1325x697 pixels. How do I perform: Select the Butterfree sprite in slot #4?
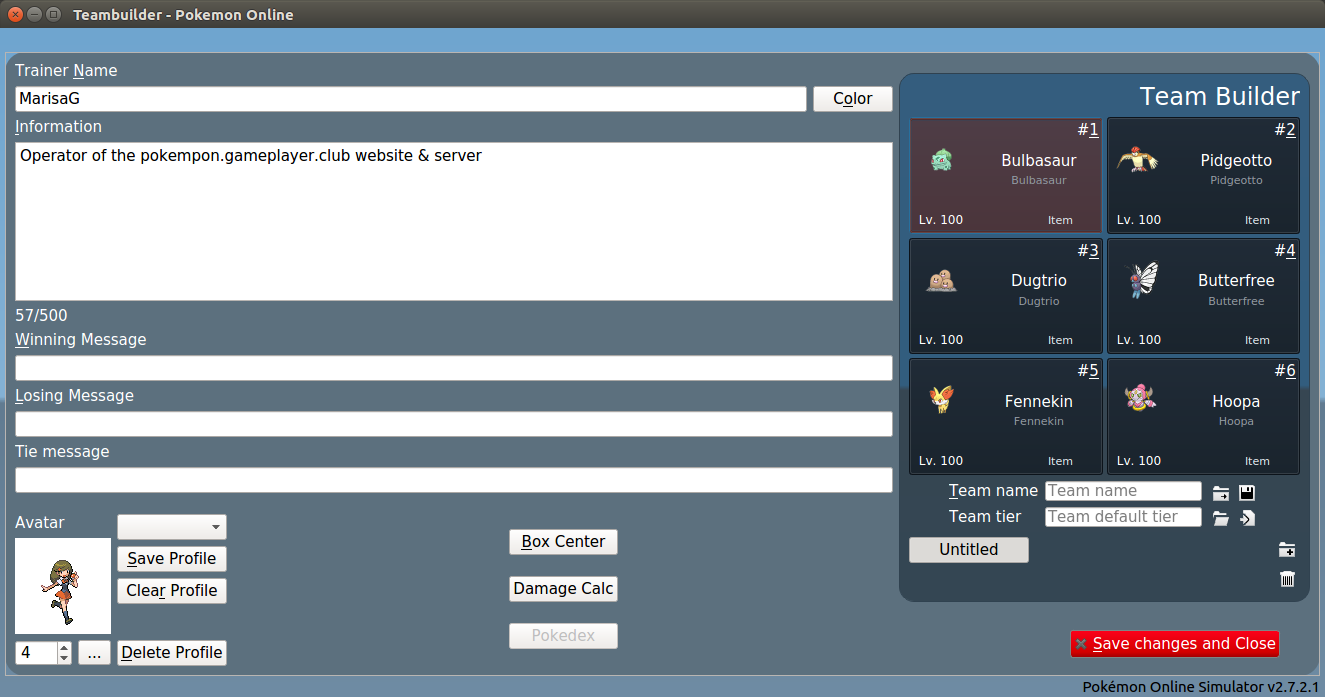point(1141,280)
